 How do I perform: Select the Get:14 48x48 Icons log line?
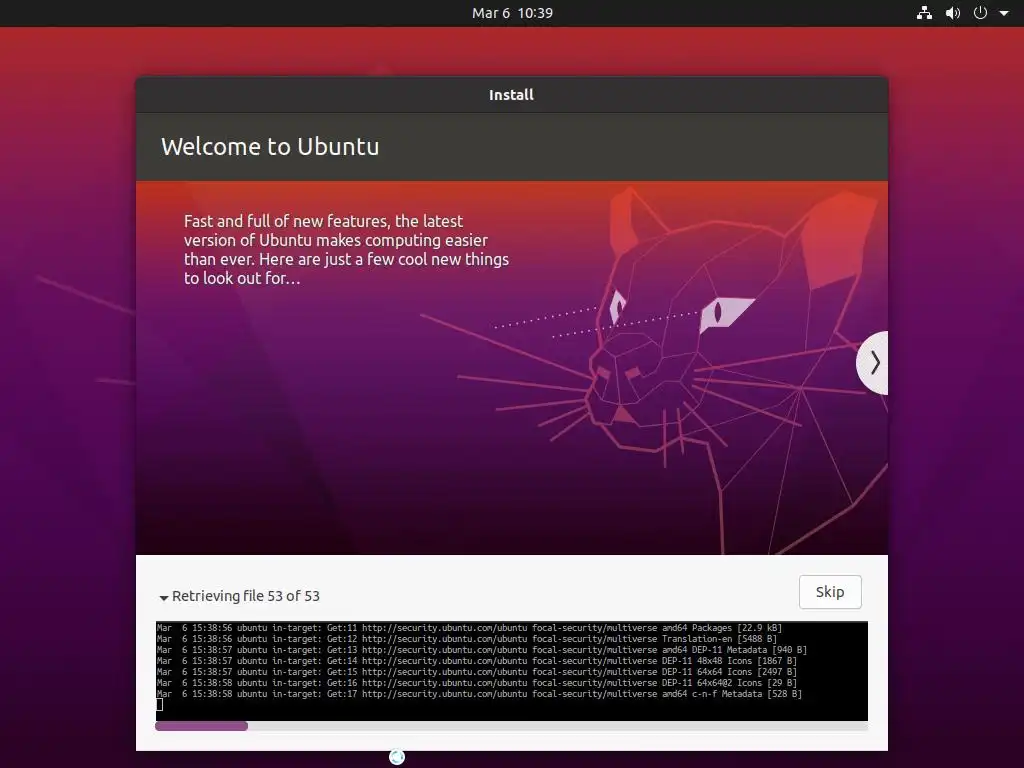coord(477,661)
